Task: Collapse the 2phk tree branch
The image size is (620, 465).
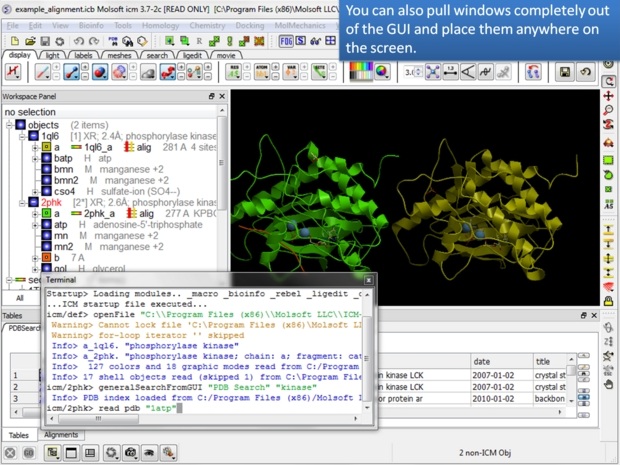Action: [22, 202]
